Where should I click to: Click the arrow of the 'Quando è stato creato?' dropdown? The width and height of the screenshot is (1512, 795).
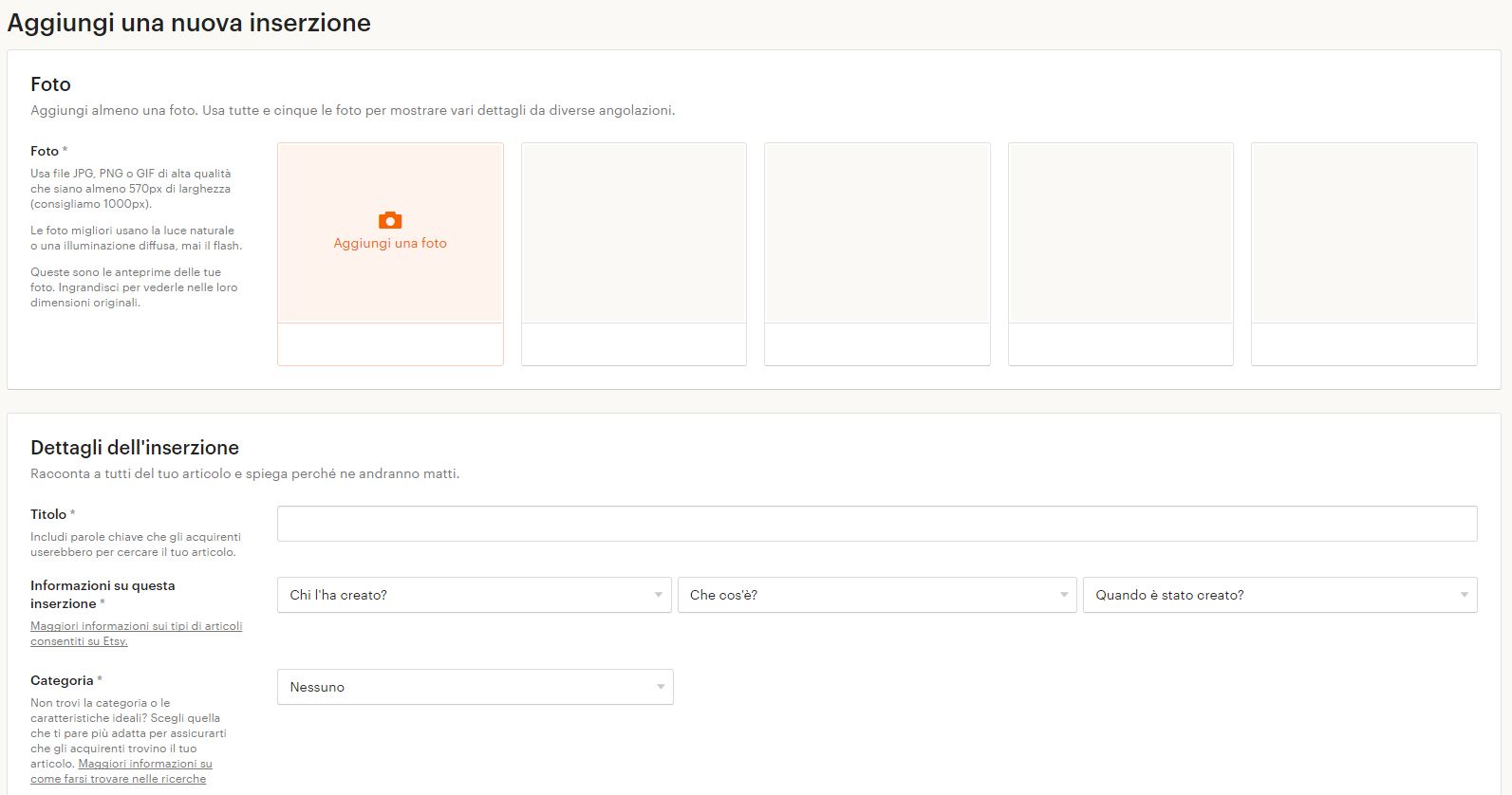[x=1464, y=595]
